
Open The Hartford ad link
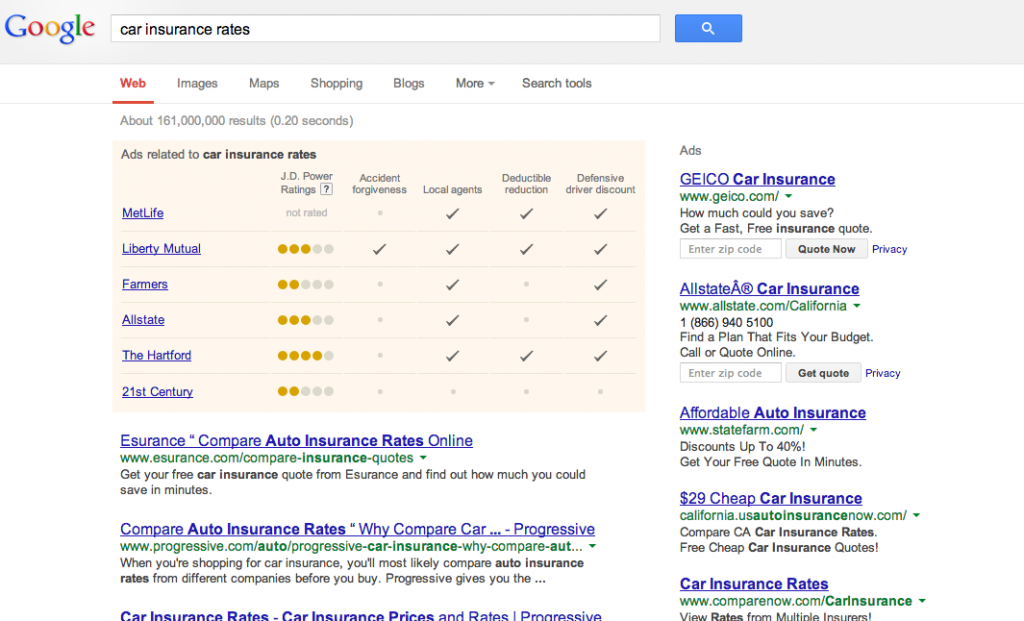point(157,355)
